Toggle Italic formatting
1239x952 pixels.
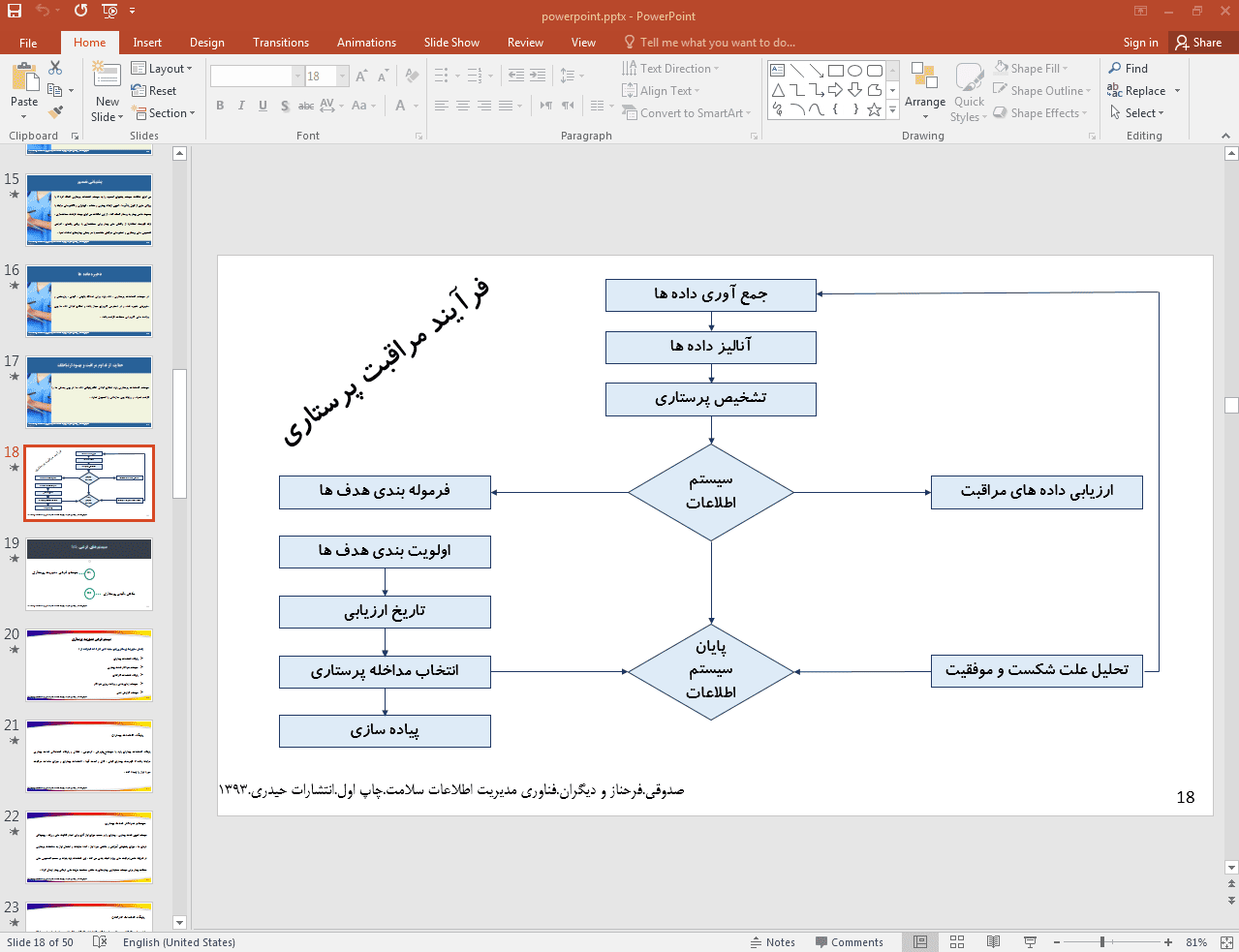point(241,106)
